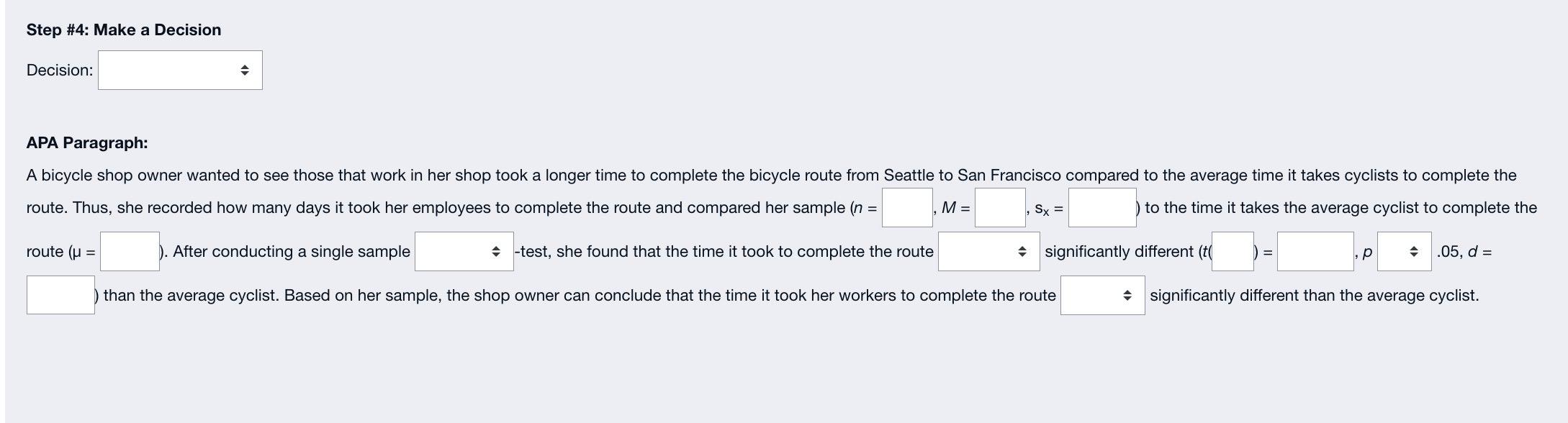Open the Decision dropdown
The image size is (1568, 423).
tap(180, 70)
